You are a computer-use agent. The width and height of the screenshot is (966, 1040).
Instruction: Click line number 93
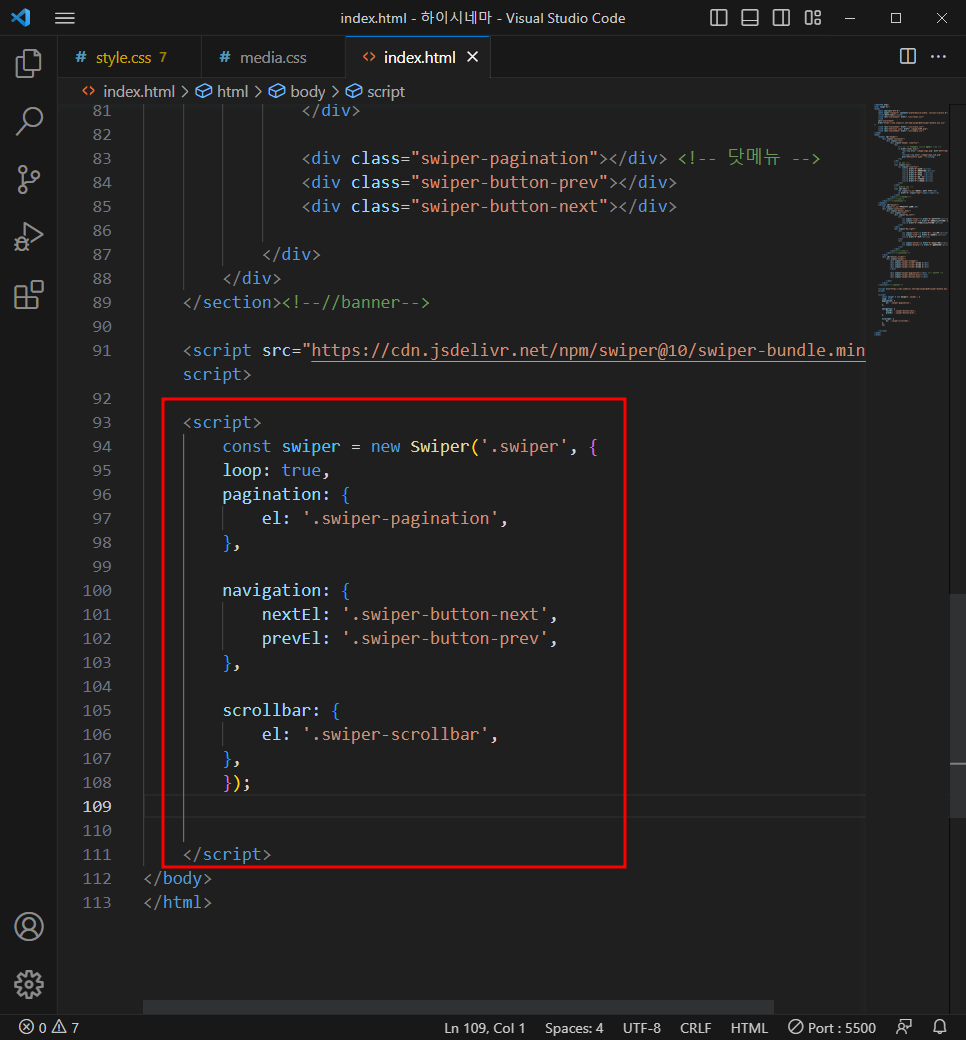[x=102, y=422]
